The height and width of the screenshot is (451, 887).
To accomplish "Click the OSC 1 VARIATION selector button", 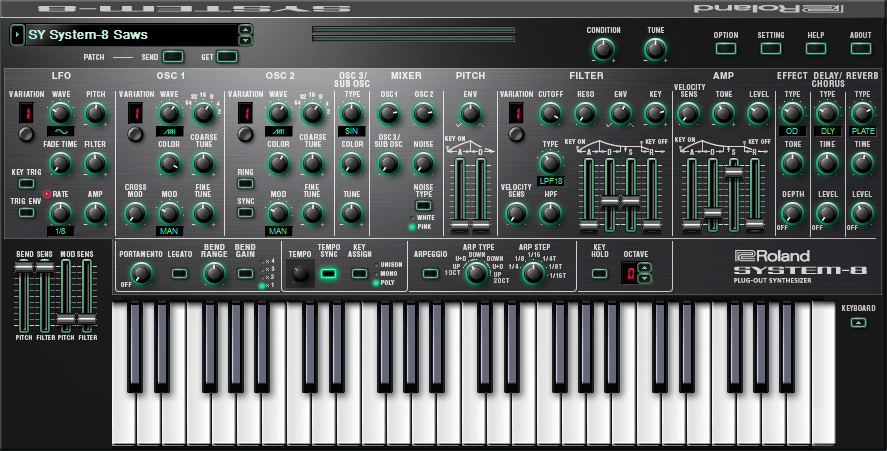I will click(135, 134).
